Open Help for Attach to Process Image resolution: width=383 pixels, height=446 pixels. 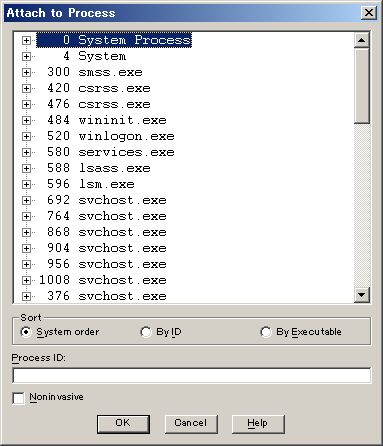pyautogui.click(x=258, y=424)
